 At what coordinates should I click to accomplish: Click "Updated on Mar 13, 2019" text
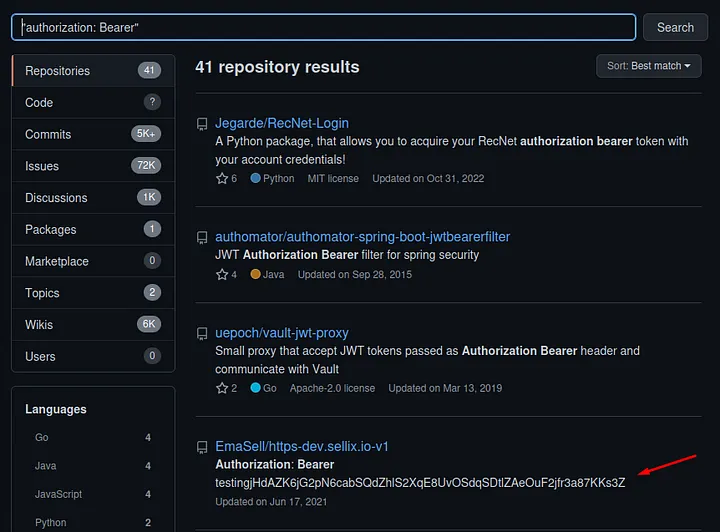pyautogui.click(x=445, y=388)
